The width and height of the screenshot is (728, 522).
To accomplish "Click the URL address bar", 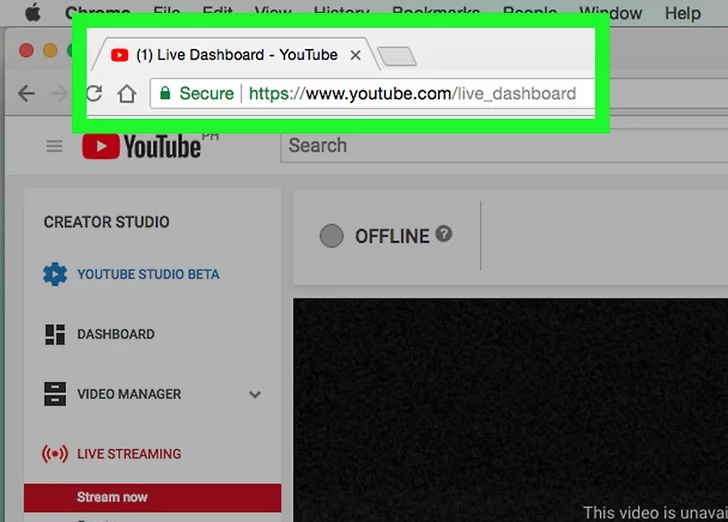I will click(412, 94).
